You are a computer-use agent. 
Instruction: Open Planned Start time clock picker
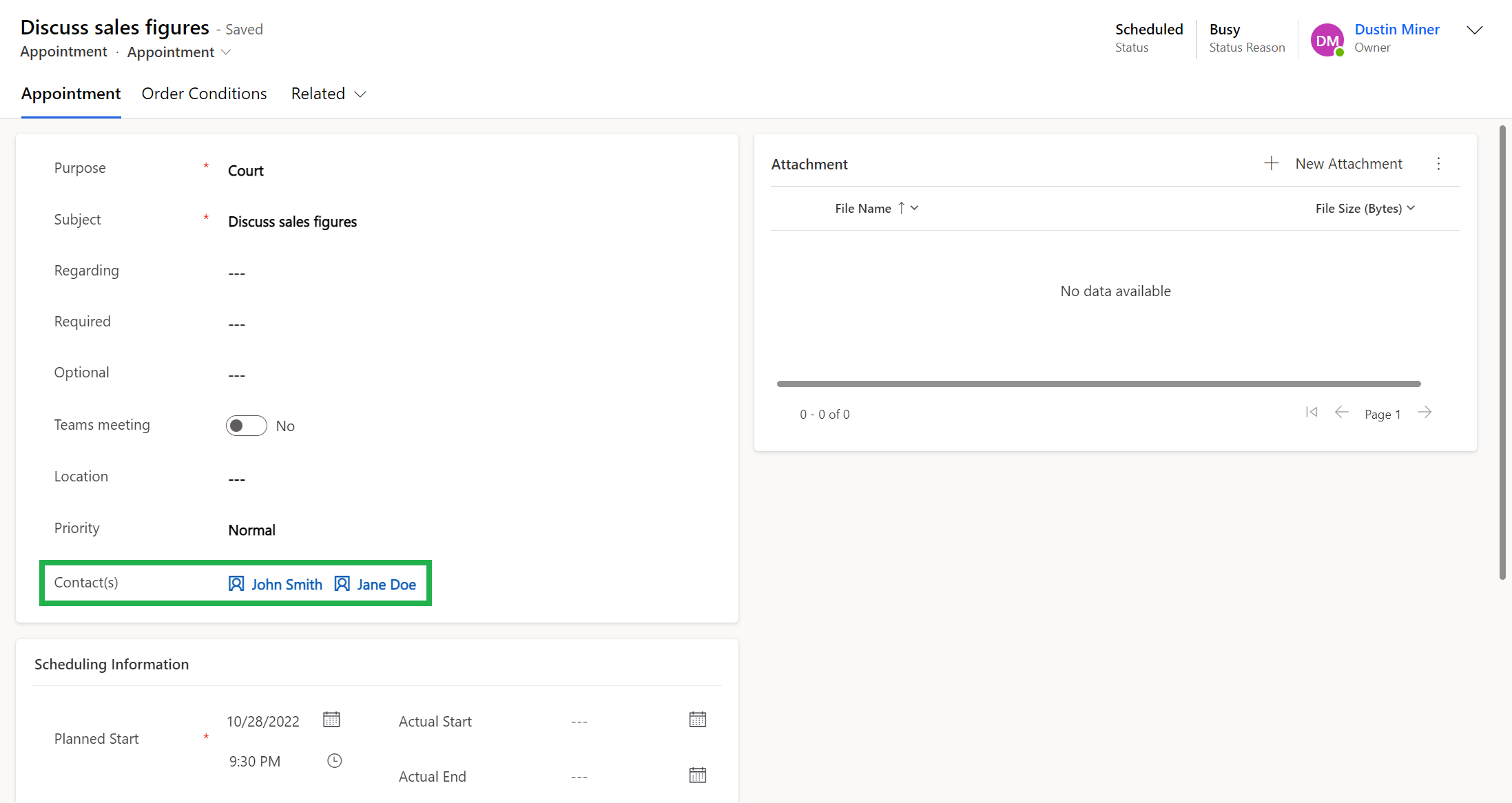(334, 761)
